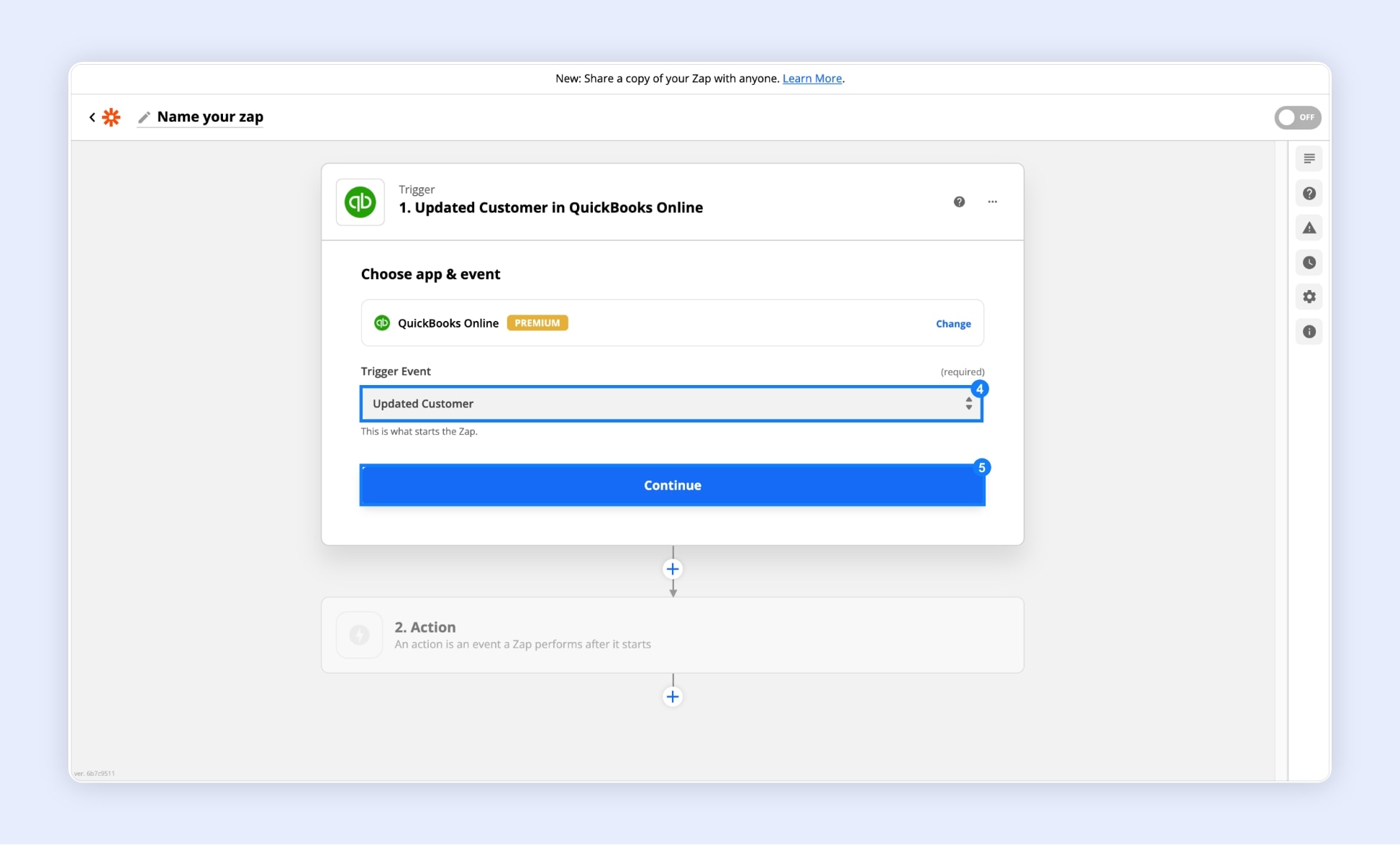1400x845 pixels.
Task: Click the Trigger Event dropdown arrows
Action: tap(968, 404)
